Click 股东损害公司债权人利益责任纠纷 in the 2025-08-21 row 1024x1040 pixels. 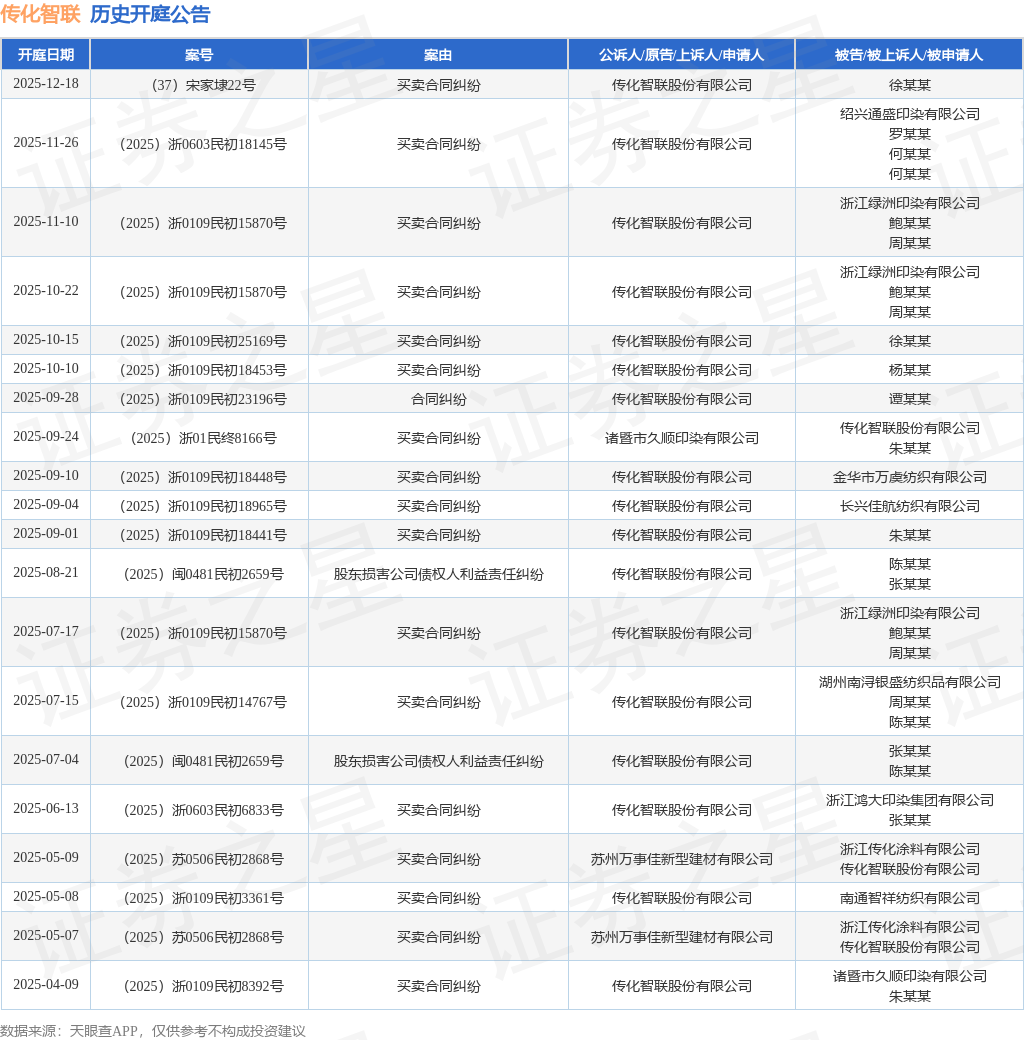[438, 574]
